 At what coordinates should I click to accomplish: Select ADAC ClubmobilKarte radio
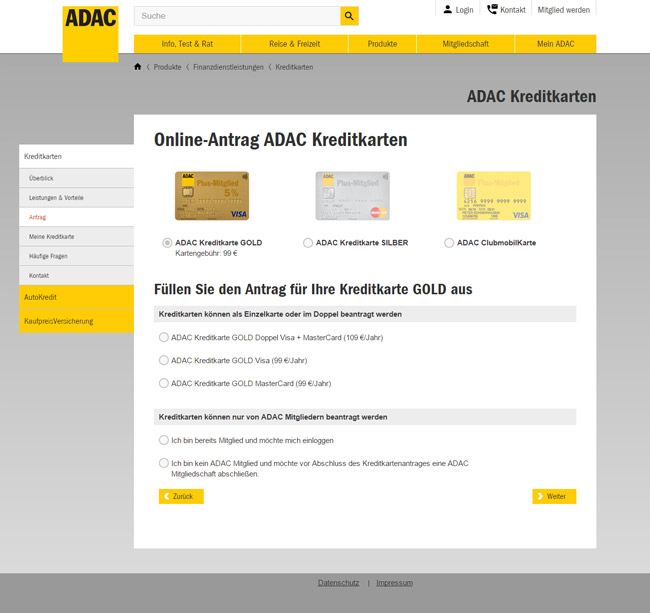pos(449,243)
